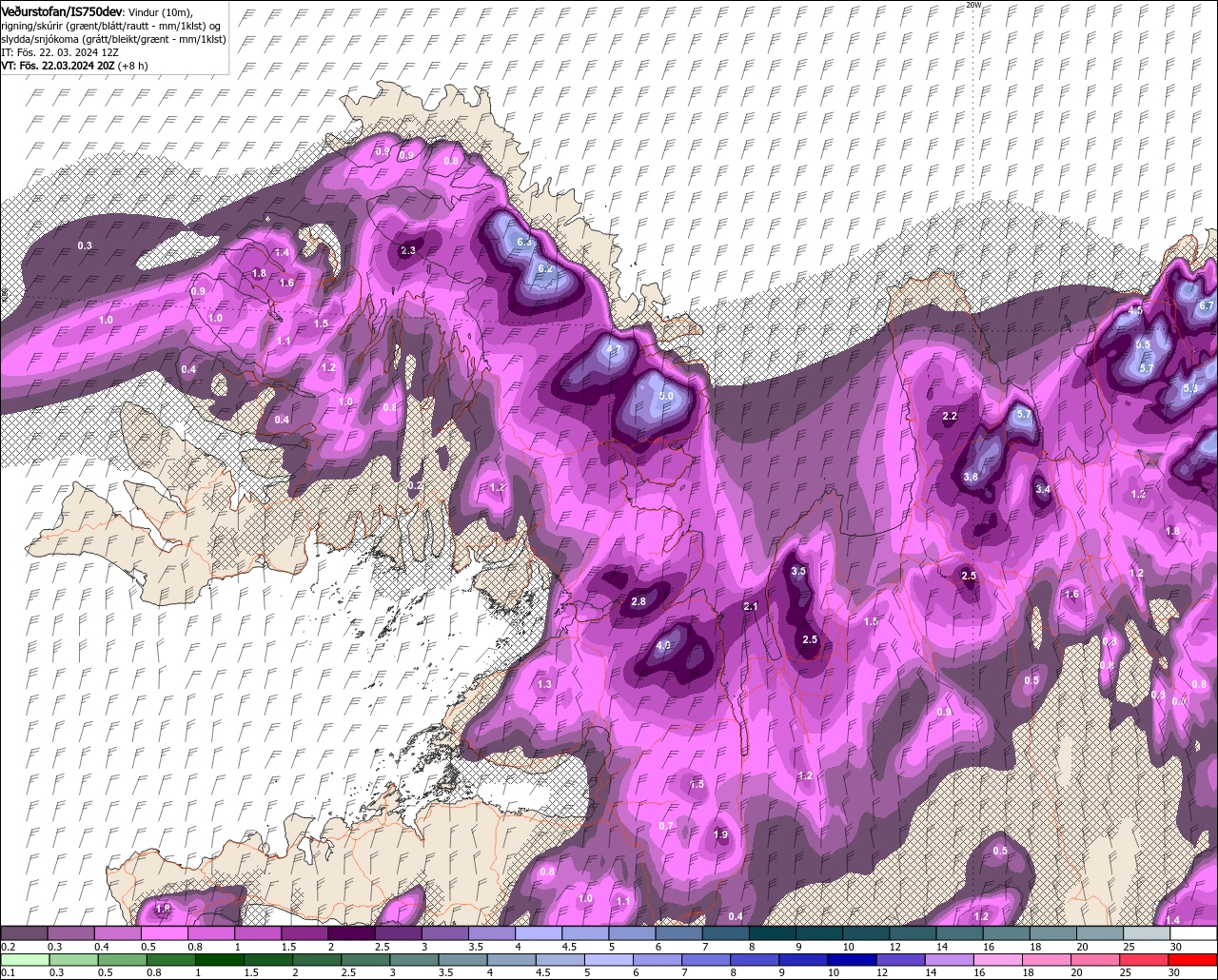Click the '1.3' value near the west coast
Screen dimensions: 1218x980
[x=544, y=684]
